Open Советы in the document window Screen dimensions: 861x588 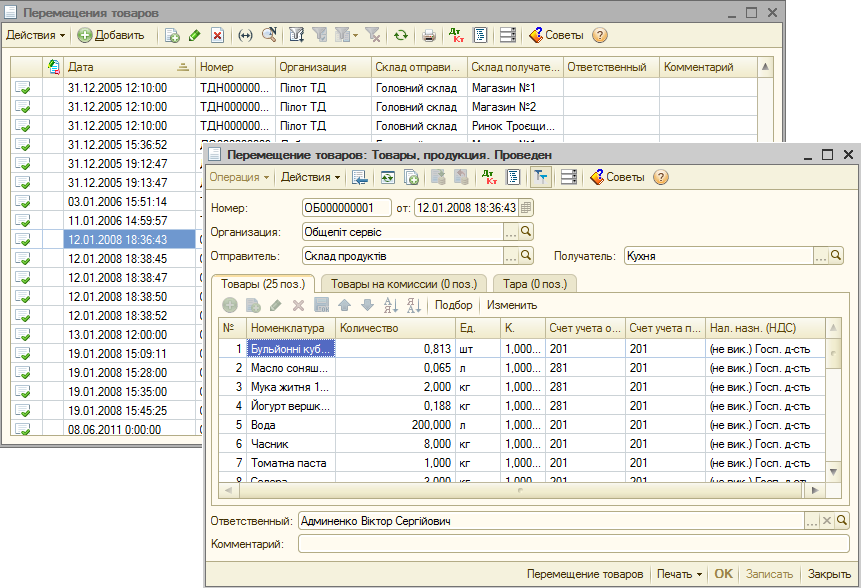(617, 177)
